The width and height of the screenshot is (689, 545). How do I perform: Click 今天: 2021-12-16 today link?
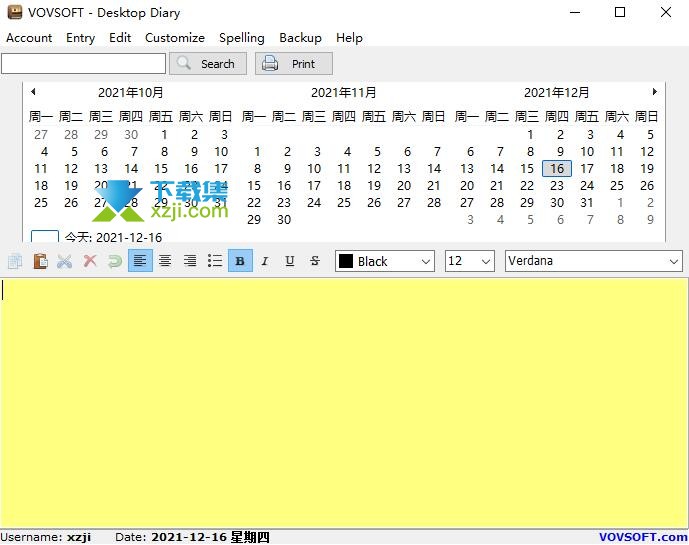(113, 238)
